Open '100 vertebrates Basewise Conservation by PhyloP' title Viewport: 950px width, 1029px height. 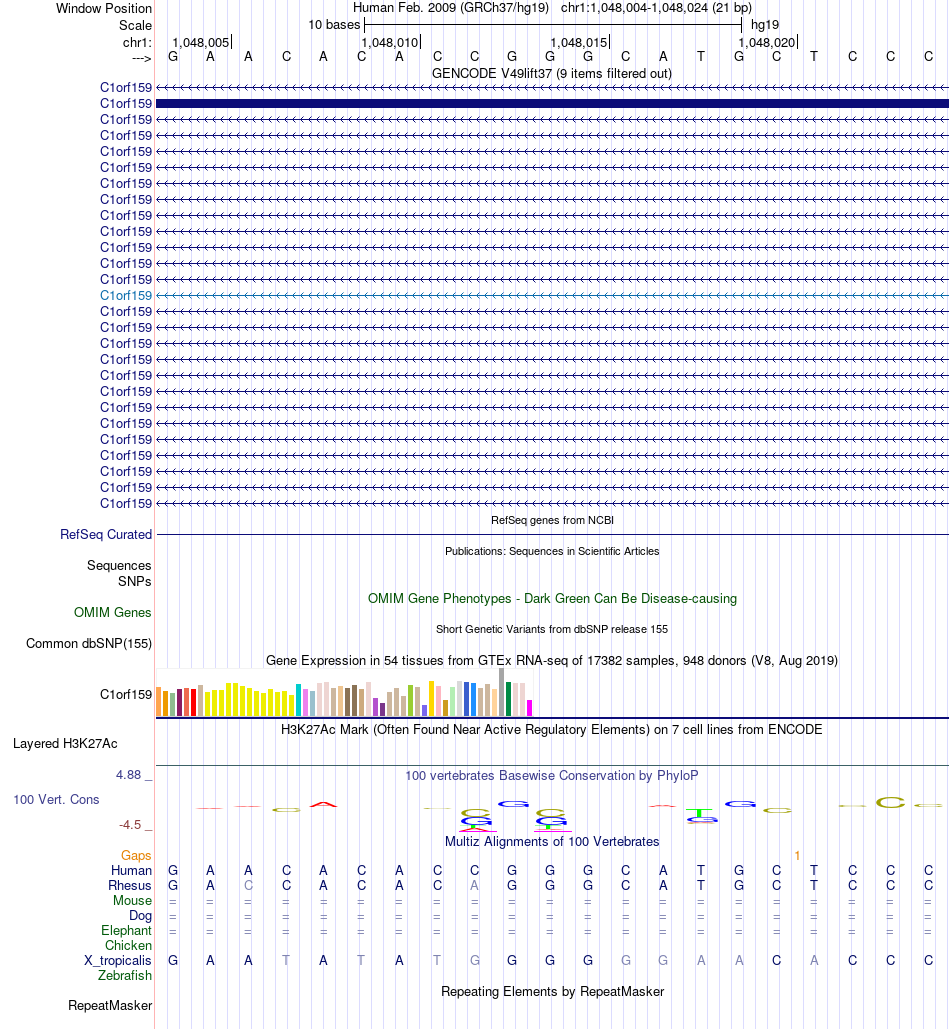[x=552, y=776]
